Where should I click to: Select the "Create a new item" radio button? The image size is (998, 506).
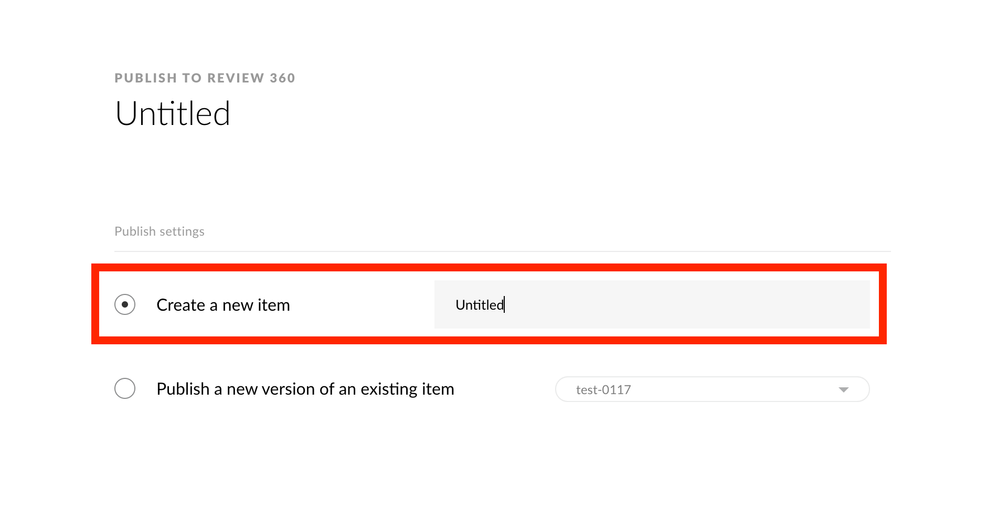(x=125, y=305)
